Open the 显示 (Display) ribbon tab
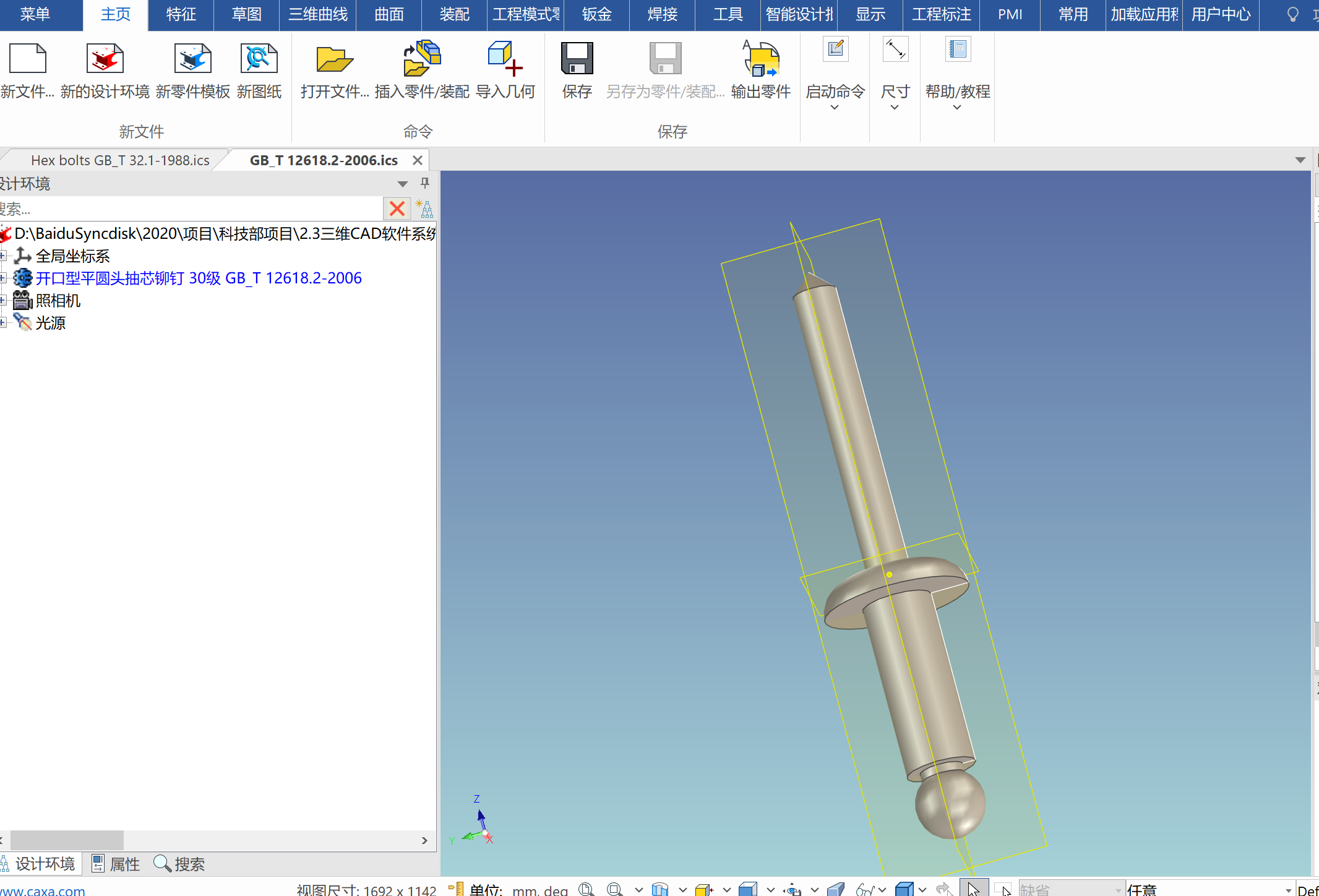Screen dimensions: 1319x896 pyautogui.click(x=870, y=14)
